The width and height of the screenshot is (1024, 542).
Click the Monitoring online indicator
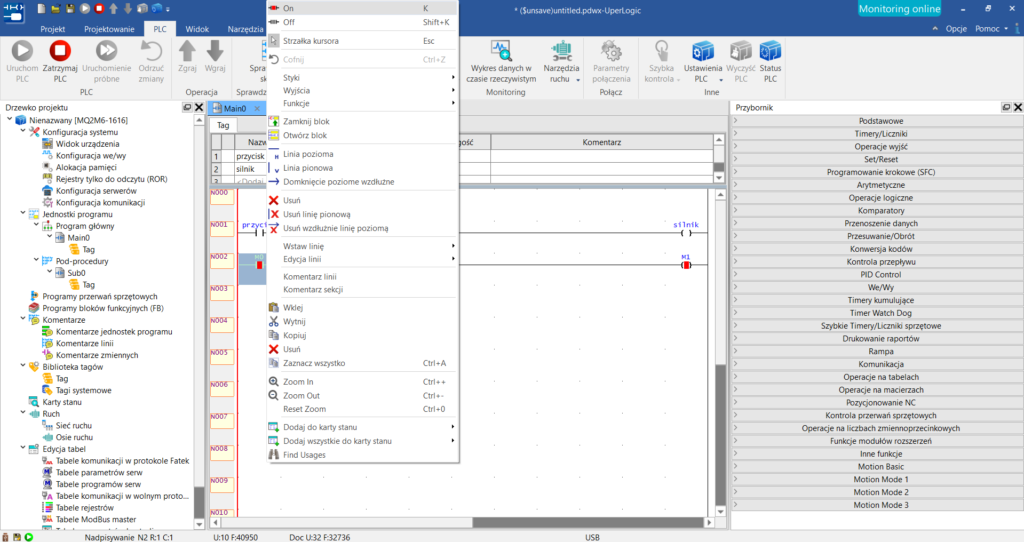[x=899, y=8]
